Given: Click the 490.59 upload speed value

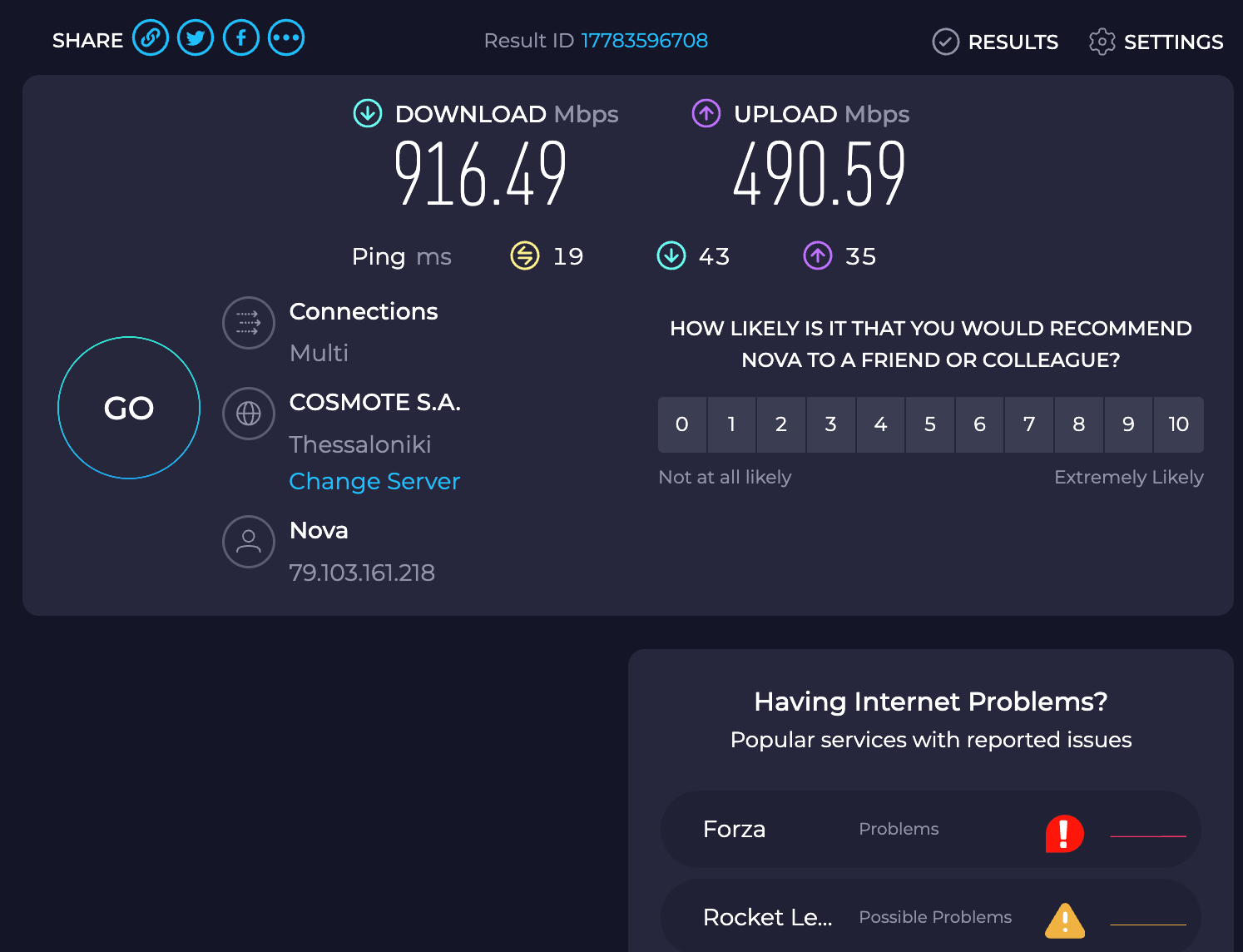Looking at the screenshot, I should (820, 173).
